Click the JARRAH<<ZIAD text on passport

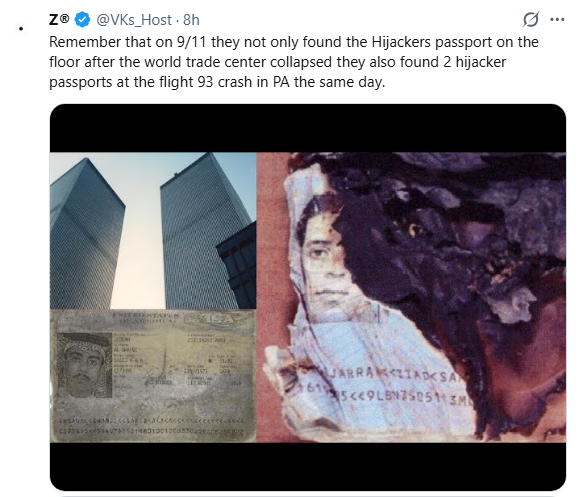[x=374, y=377]
